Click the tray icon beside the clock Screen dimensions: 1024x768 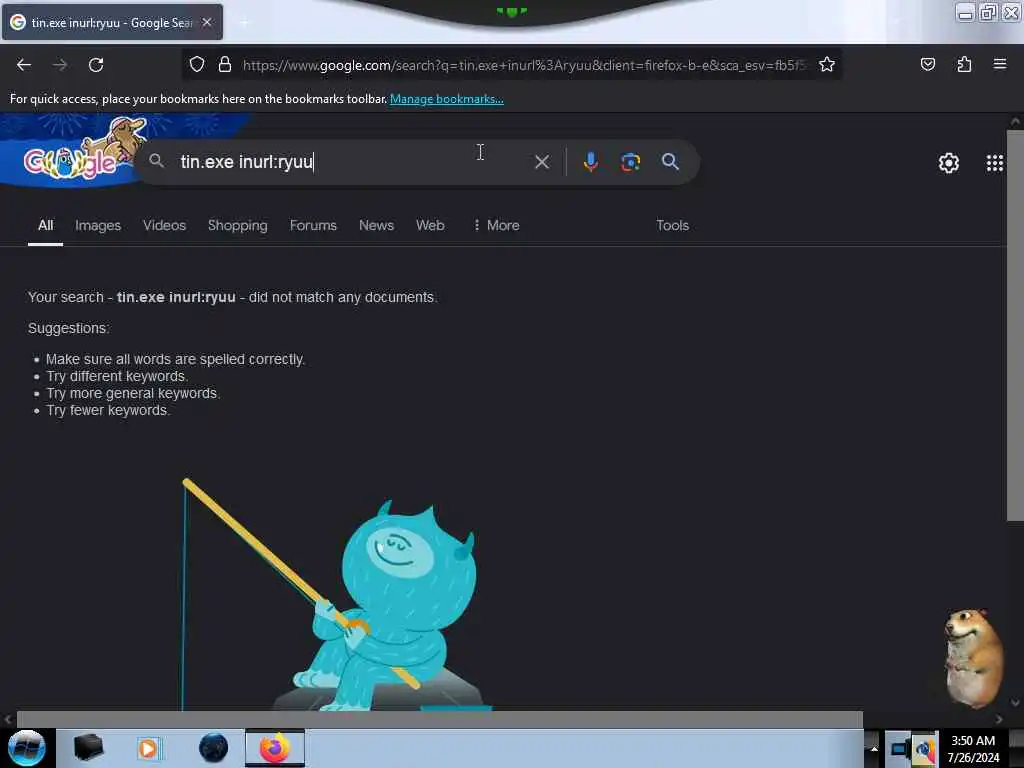pyautogui.click(x=924, y=749)
